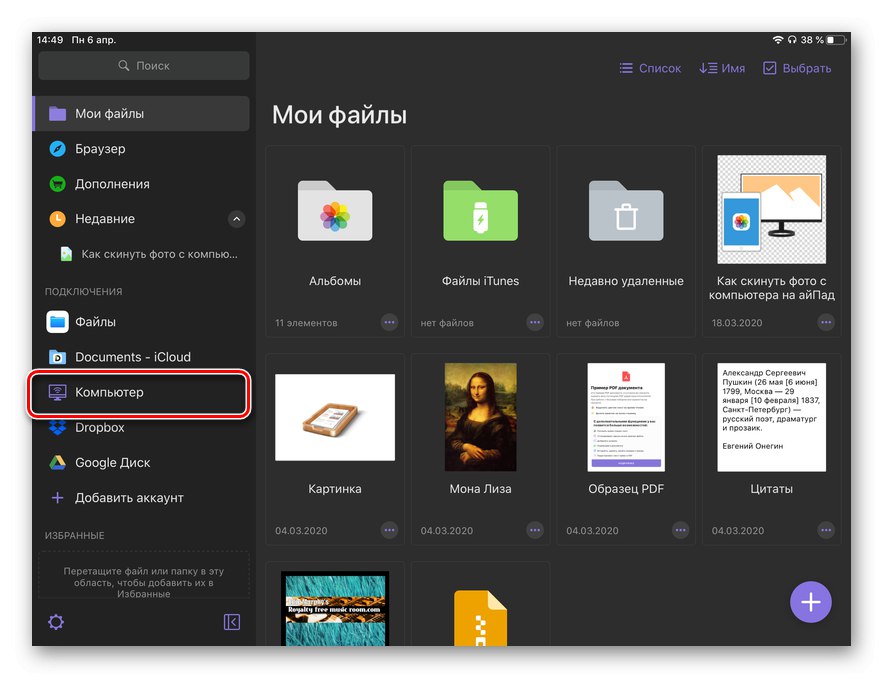883x678 pixels.
Task: Switch view with Список button
Action: (x=650, y=68)
